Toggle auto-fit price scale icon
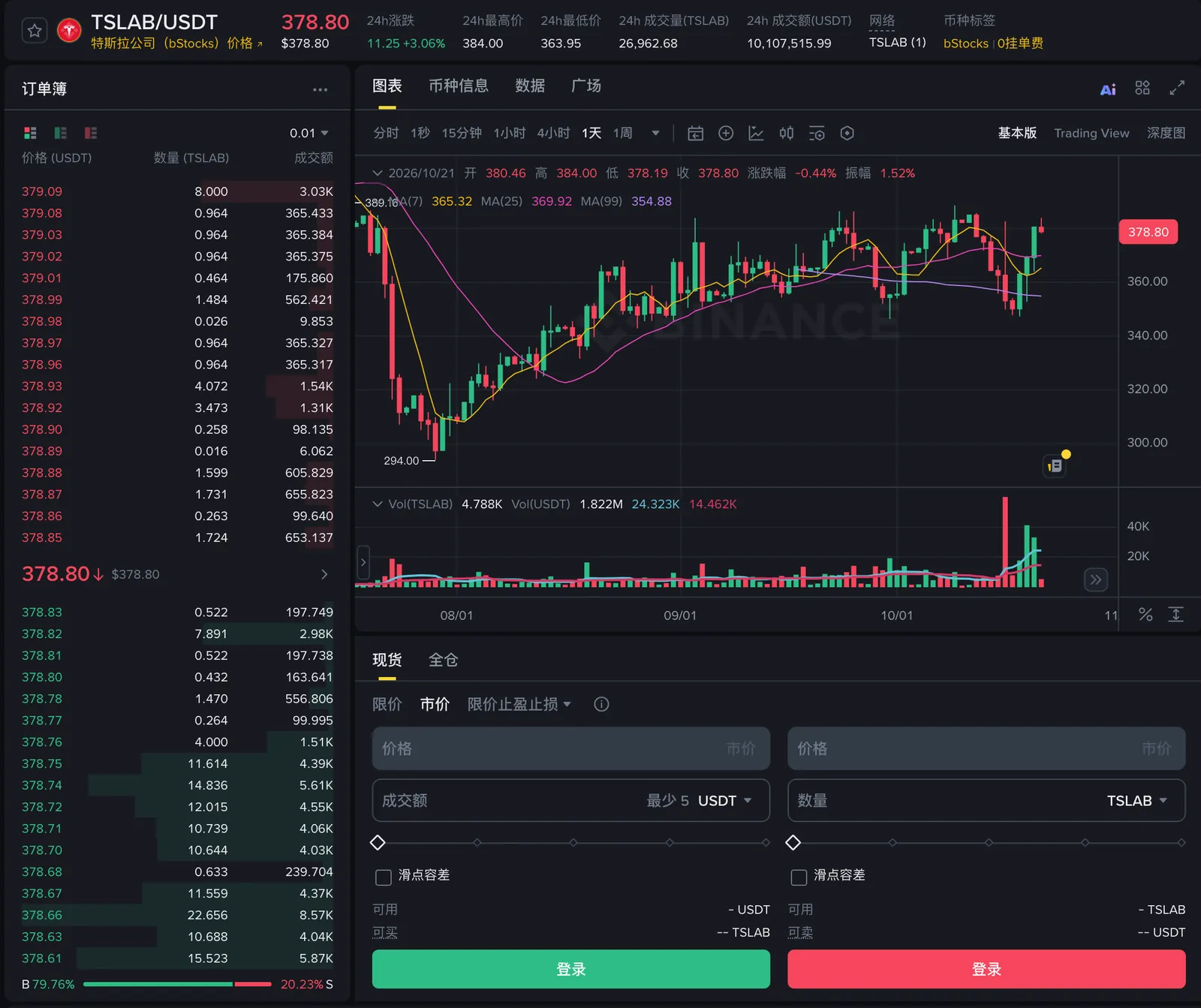The height and width of the screenshot is (1008, 1201). click(1176, 615)
